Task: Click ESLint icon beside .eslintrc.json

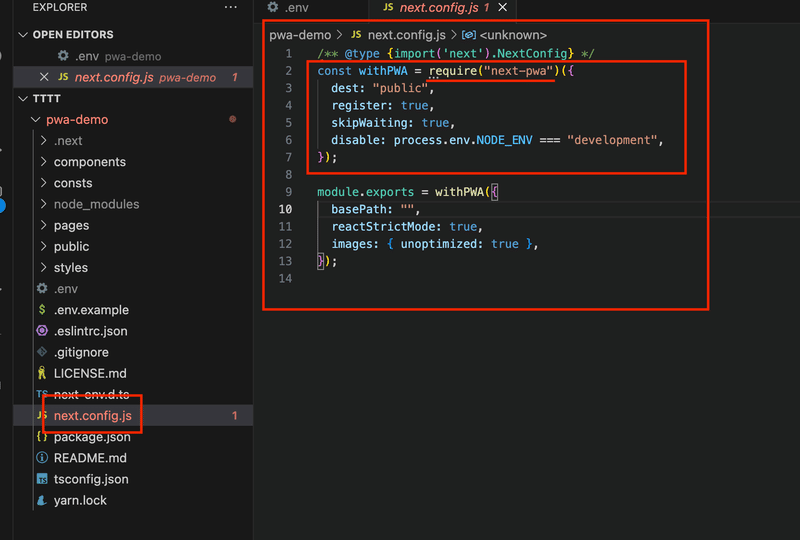Action: 42,331
